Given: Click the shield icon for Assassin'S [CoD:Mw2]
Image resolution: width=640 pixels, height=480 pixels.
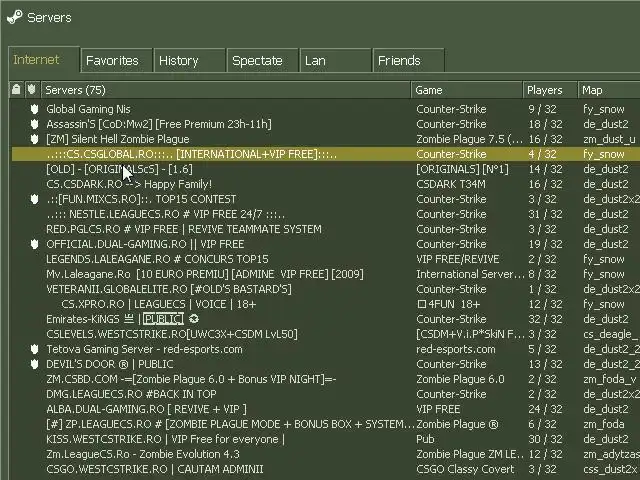Looking at the screenshot, I should (34, 124).
